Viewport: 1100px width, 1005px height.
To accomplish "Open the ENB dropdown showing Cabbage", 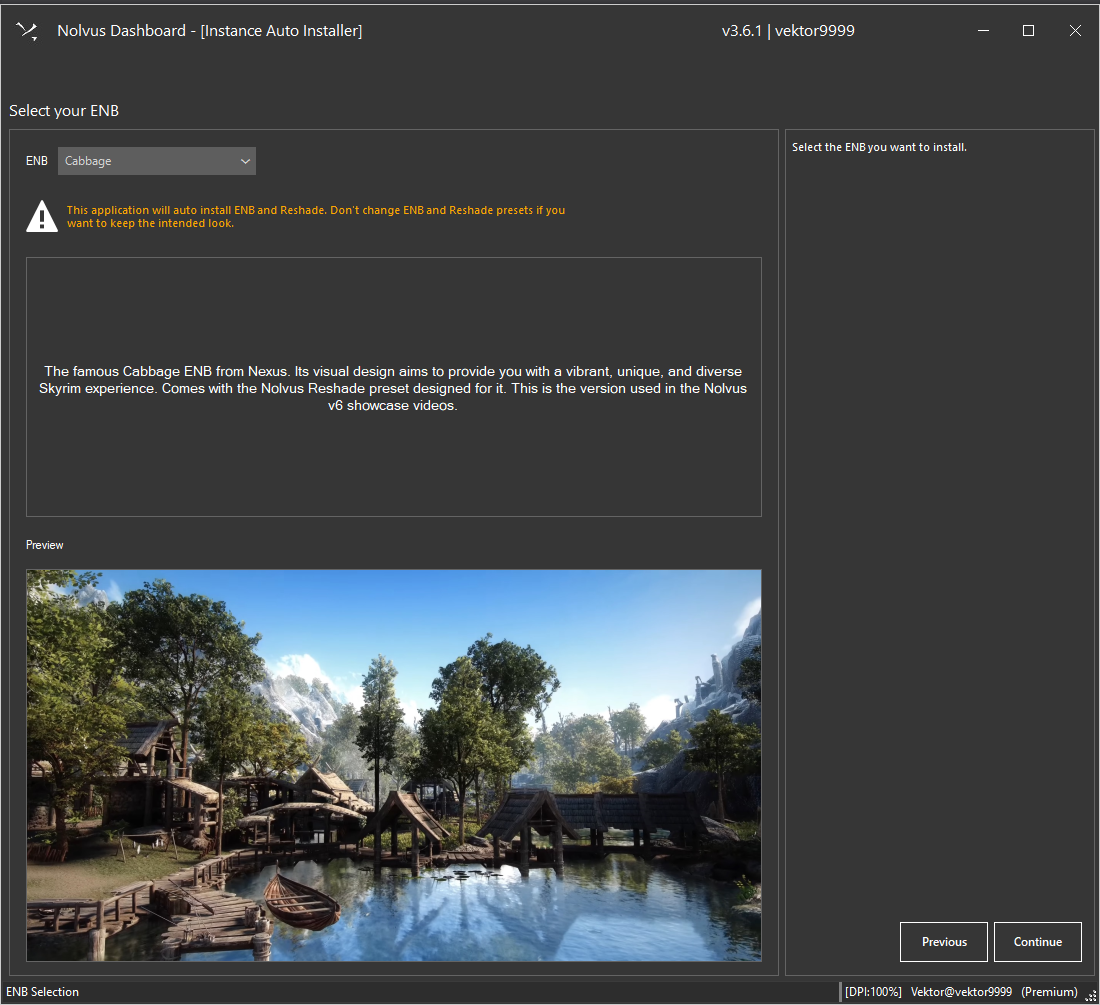I will point(156,161).
